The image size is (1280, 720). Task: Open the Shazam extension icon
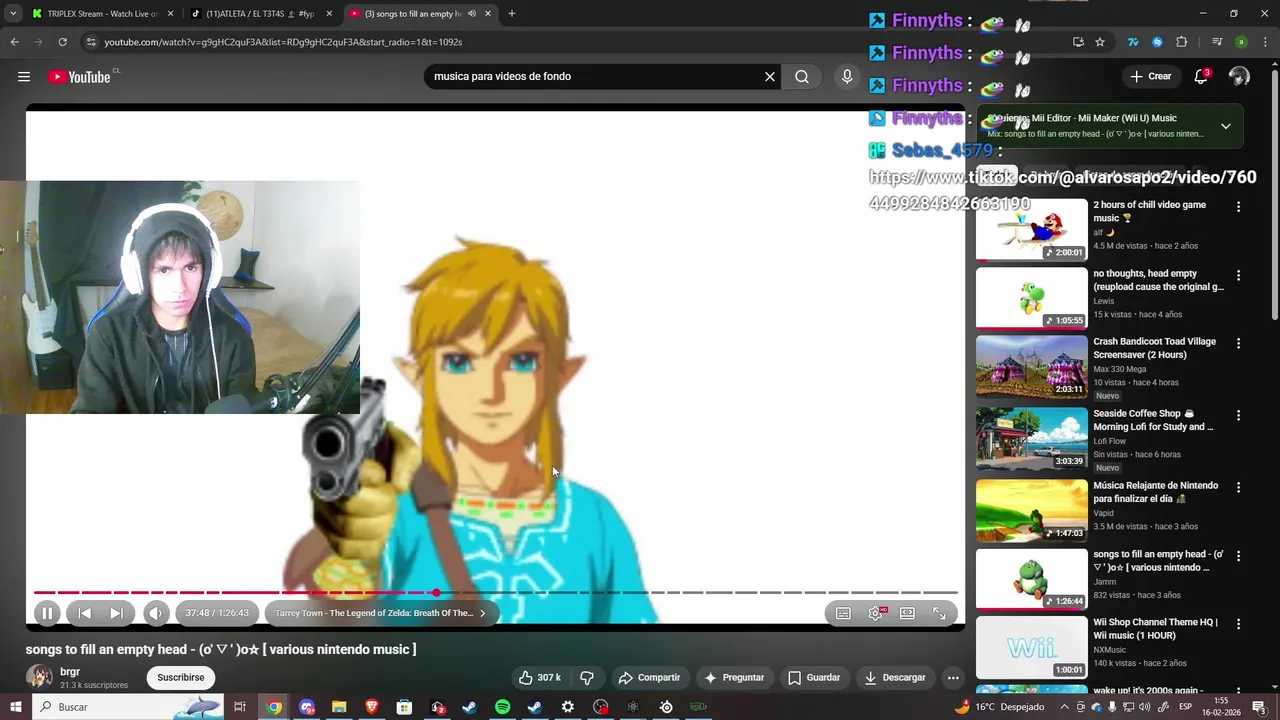(x=1157, y=42)
